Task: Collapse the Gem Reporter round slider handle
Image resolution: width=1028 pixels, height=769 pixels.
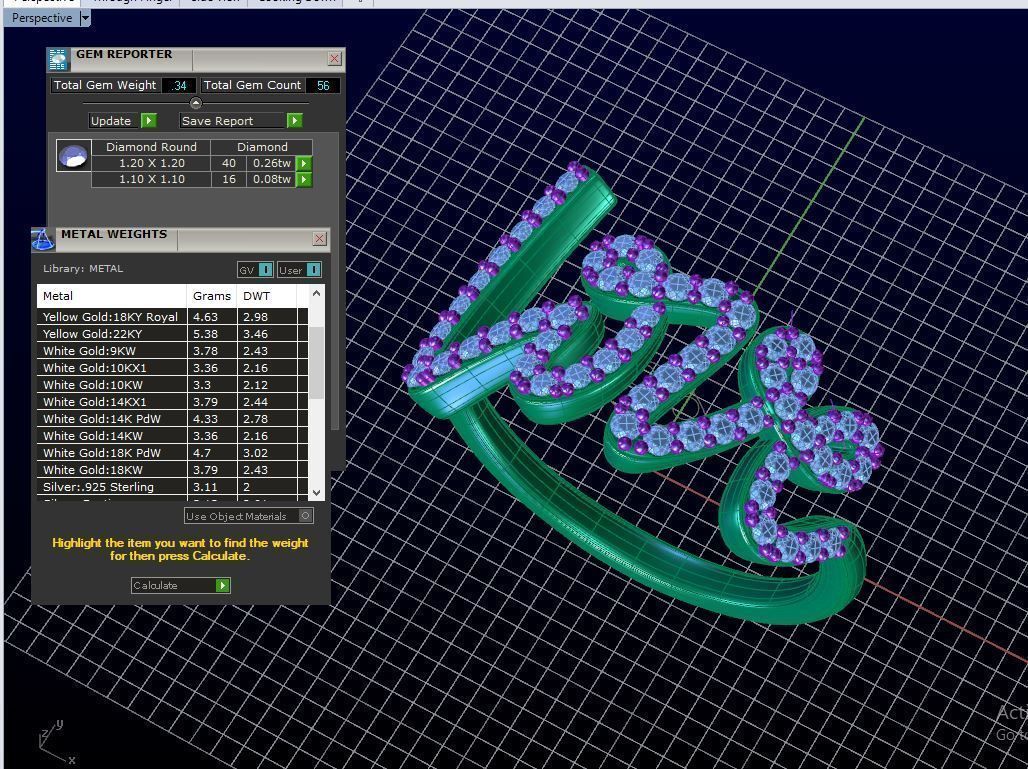Action: click(195, 103)
